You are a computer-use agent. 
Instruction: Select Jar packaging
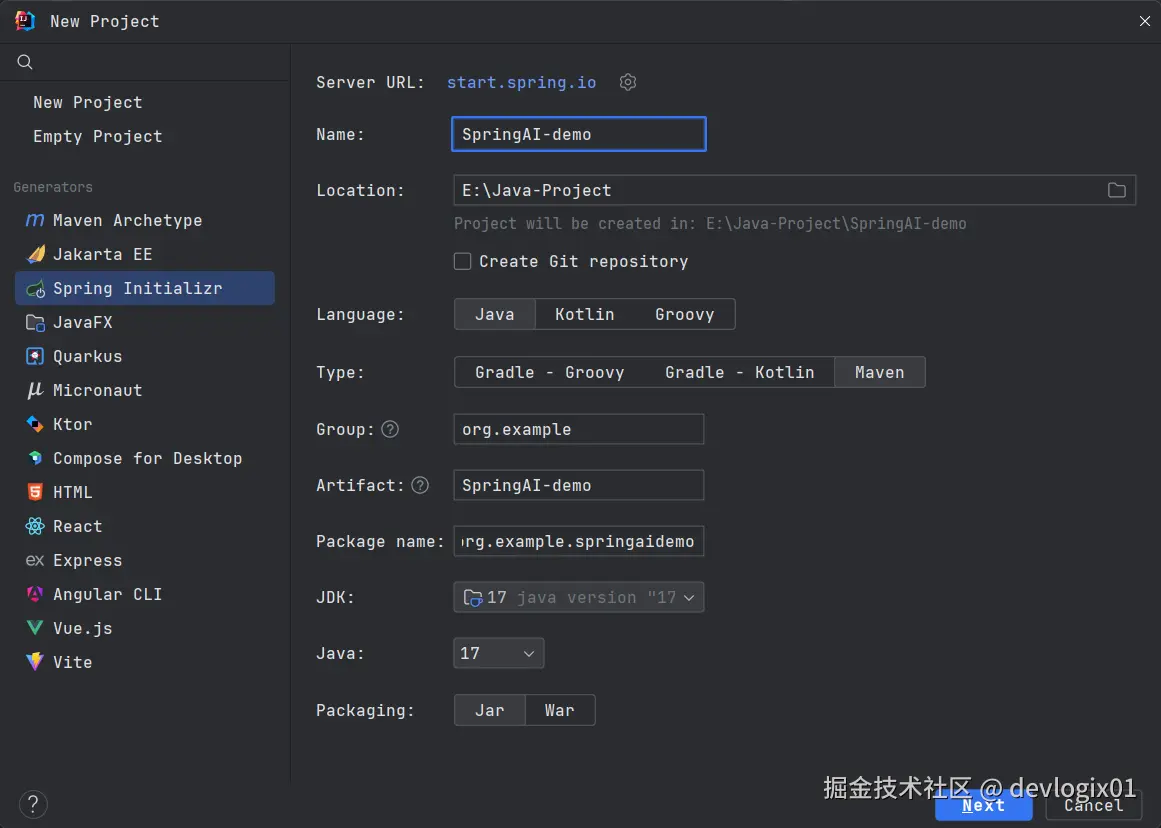489,710
